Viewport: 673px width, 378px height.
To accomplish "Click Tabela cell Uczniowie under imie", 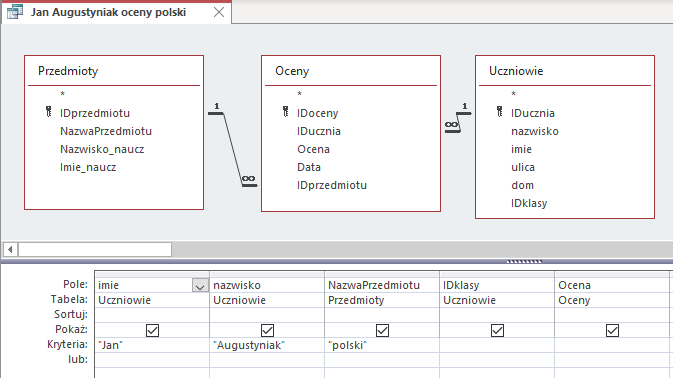I will point(152,300).
